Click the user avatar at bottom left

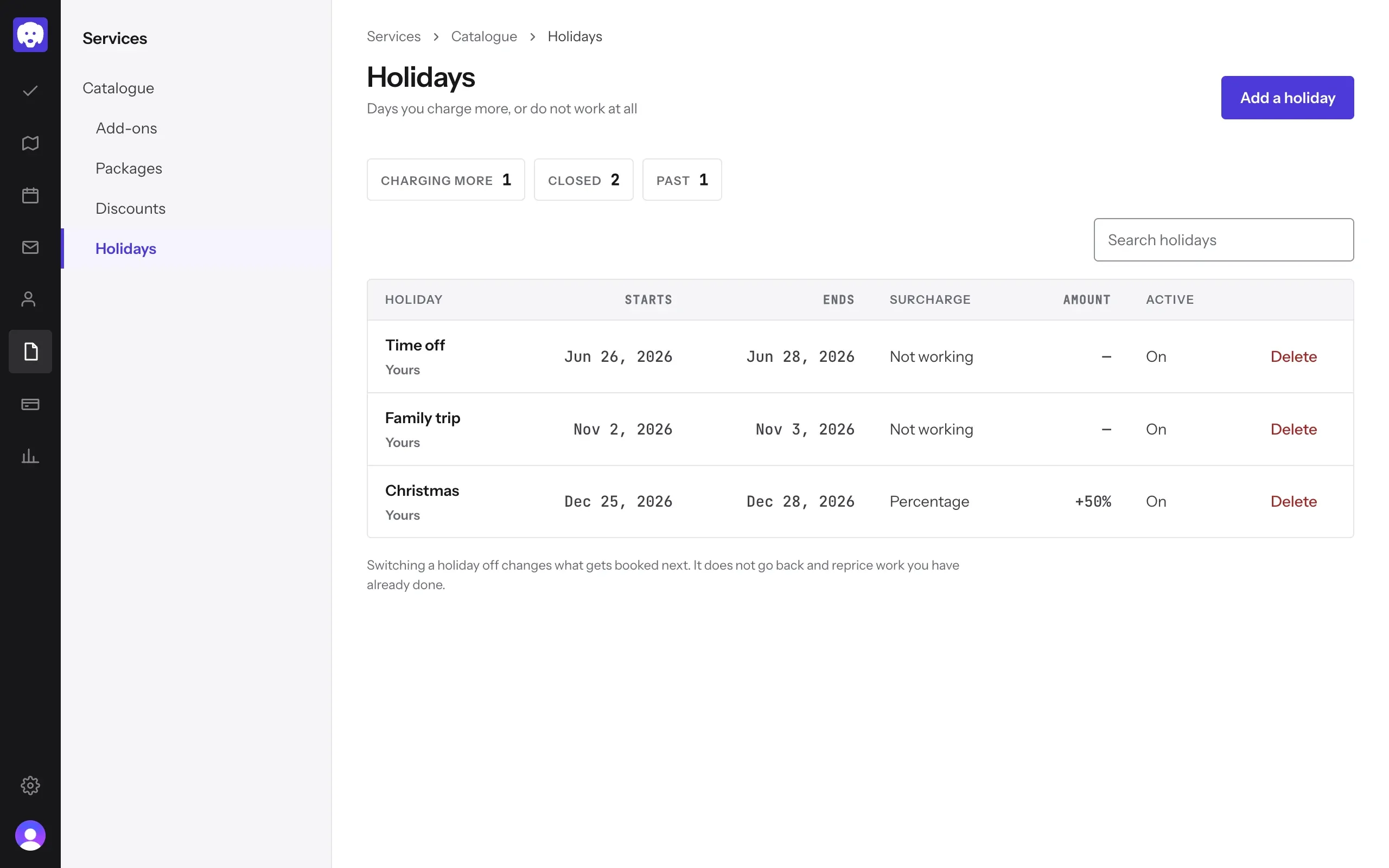30,835
